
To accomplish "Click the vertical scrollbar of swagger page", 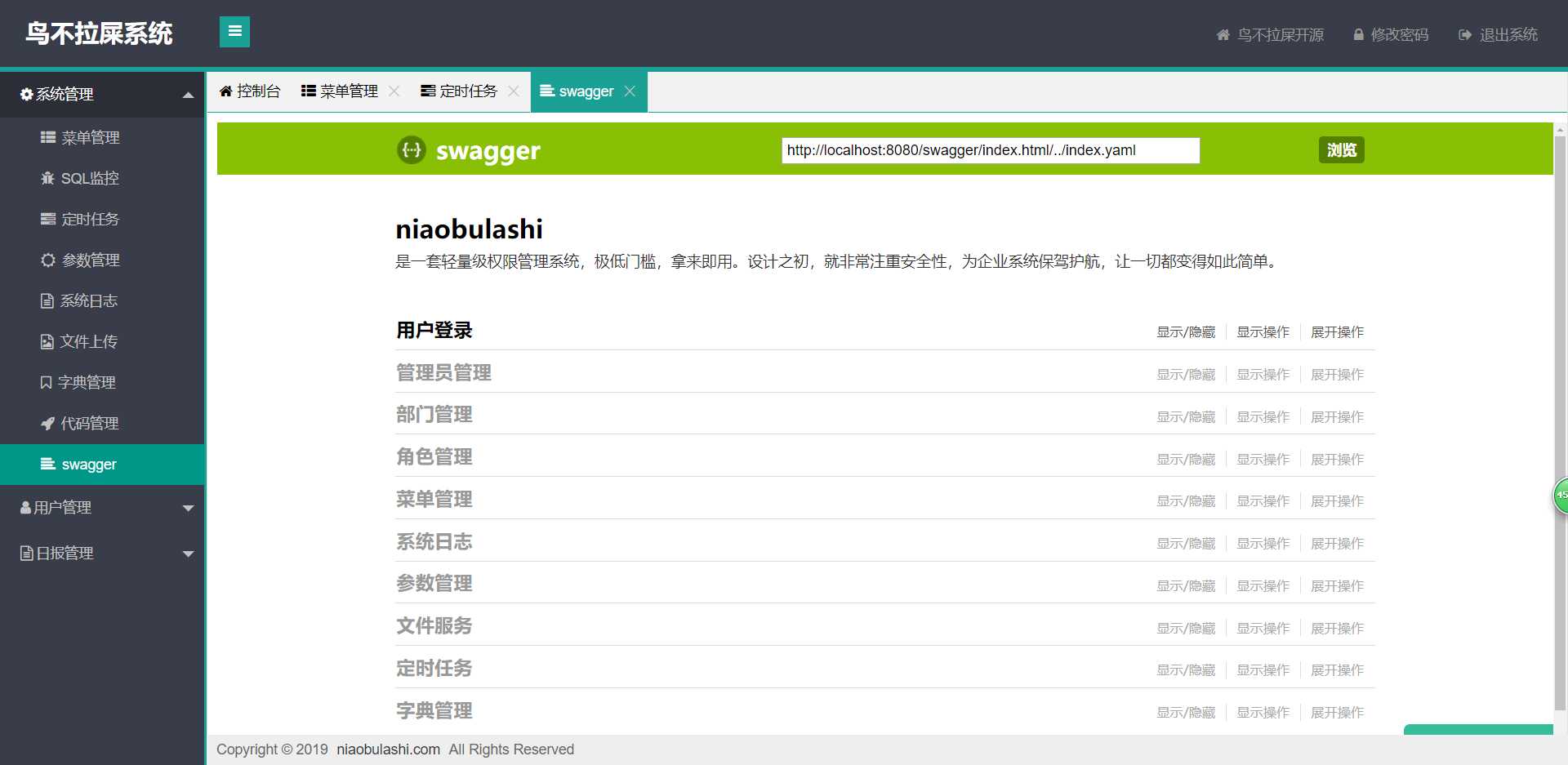I will [1560, 425].
